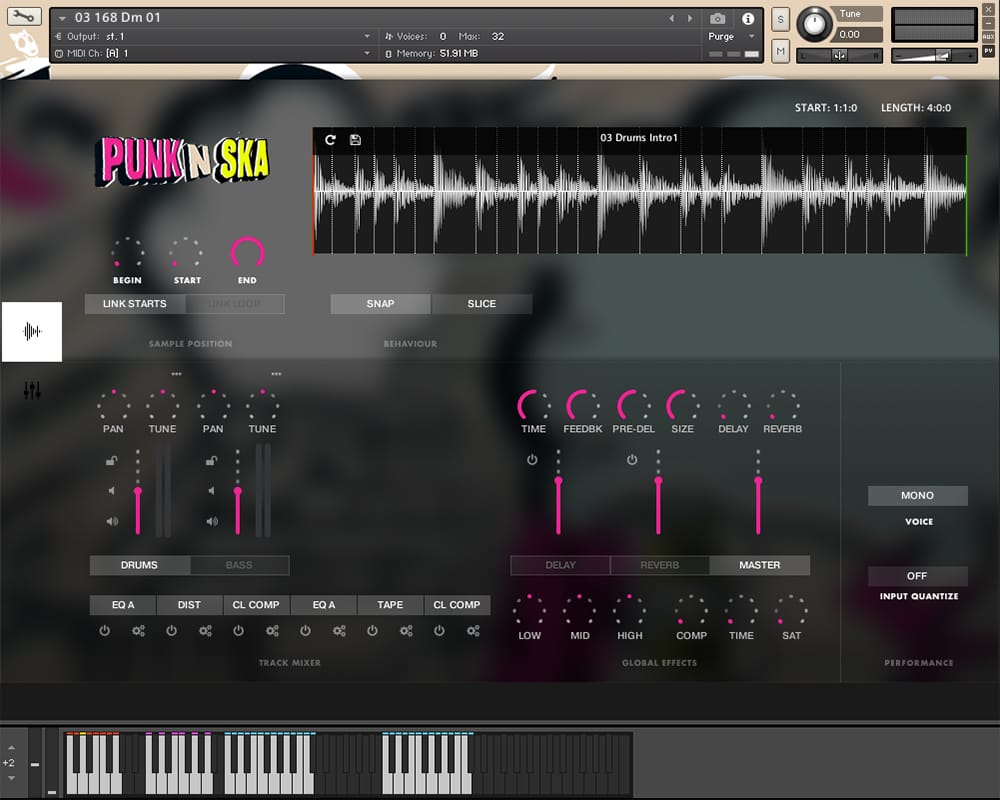The height and width of the screenshot is (800, 1000).
Task: Click the wrench icon in the instrument header
Action: [x=25, y=17]
